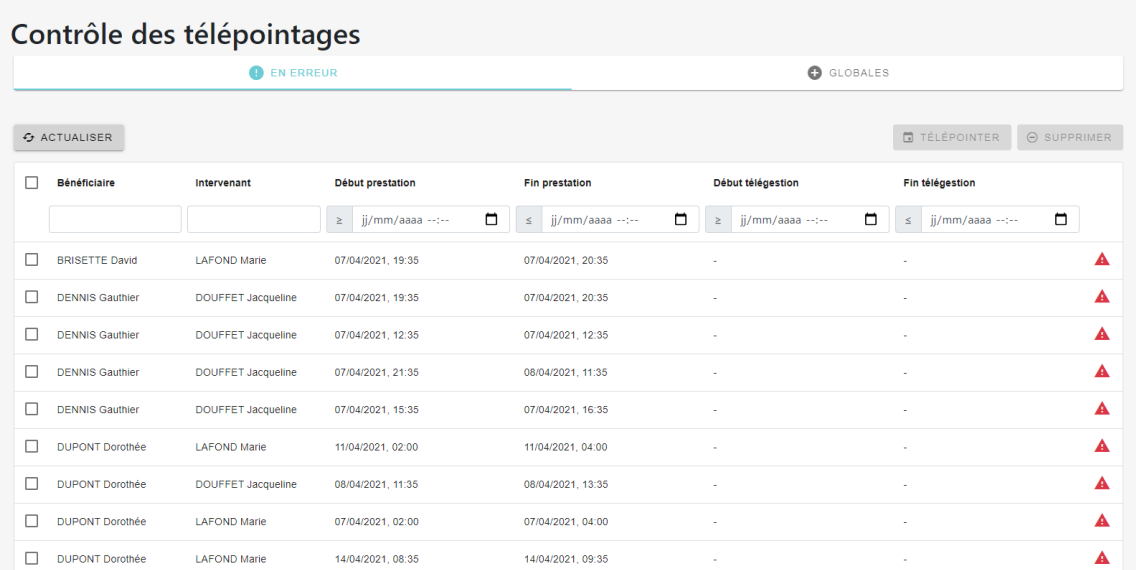Toggle the ≥ operator on Début prestation filter
This screenshot has width=1136, height=570.
coord(339,219)
